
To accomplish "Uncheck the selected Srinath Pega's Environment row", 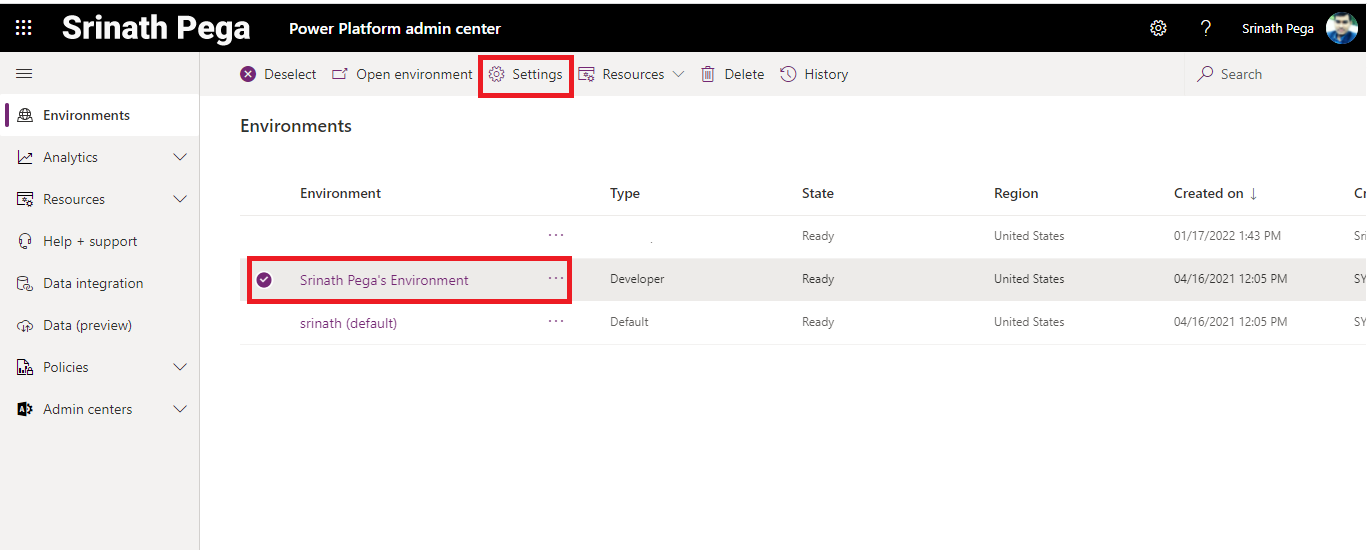I will click(x=264, y=280).
